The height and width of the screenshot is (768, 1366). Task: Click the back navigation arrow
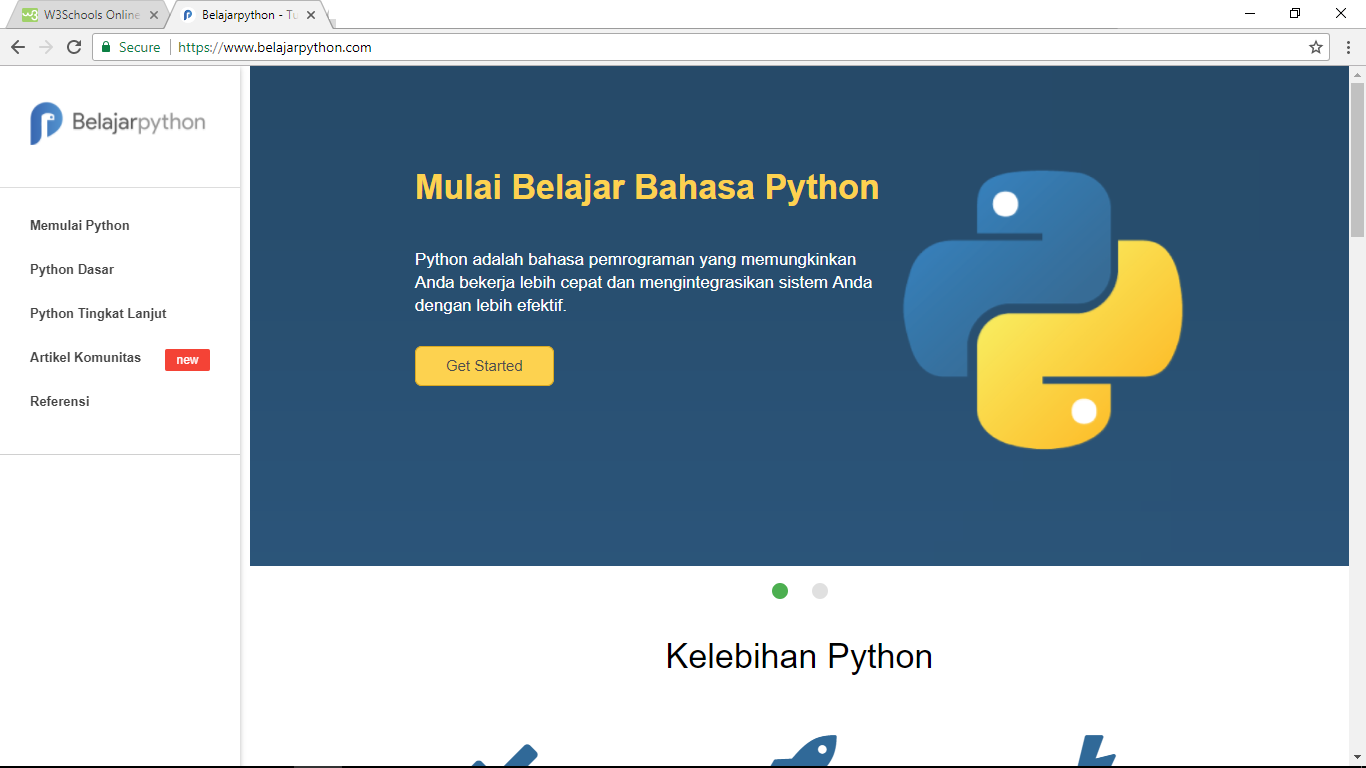[x=18, y=46]
